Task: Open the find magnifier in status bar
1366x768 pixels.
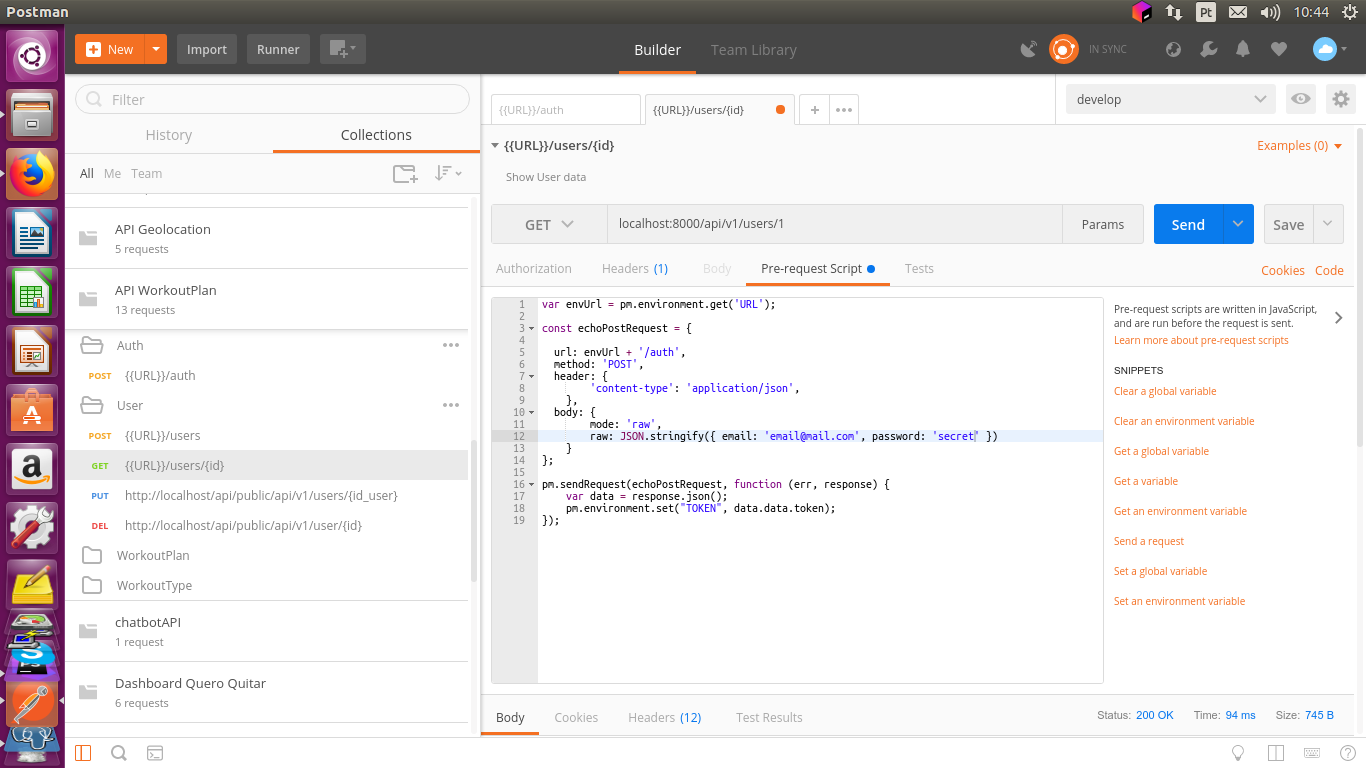Action: 118,753
